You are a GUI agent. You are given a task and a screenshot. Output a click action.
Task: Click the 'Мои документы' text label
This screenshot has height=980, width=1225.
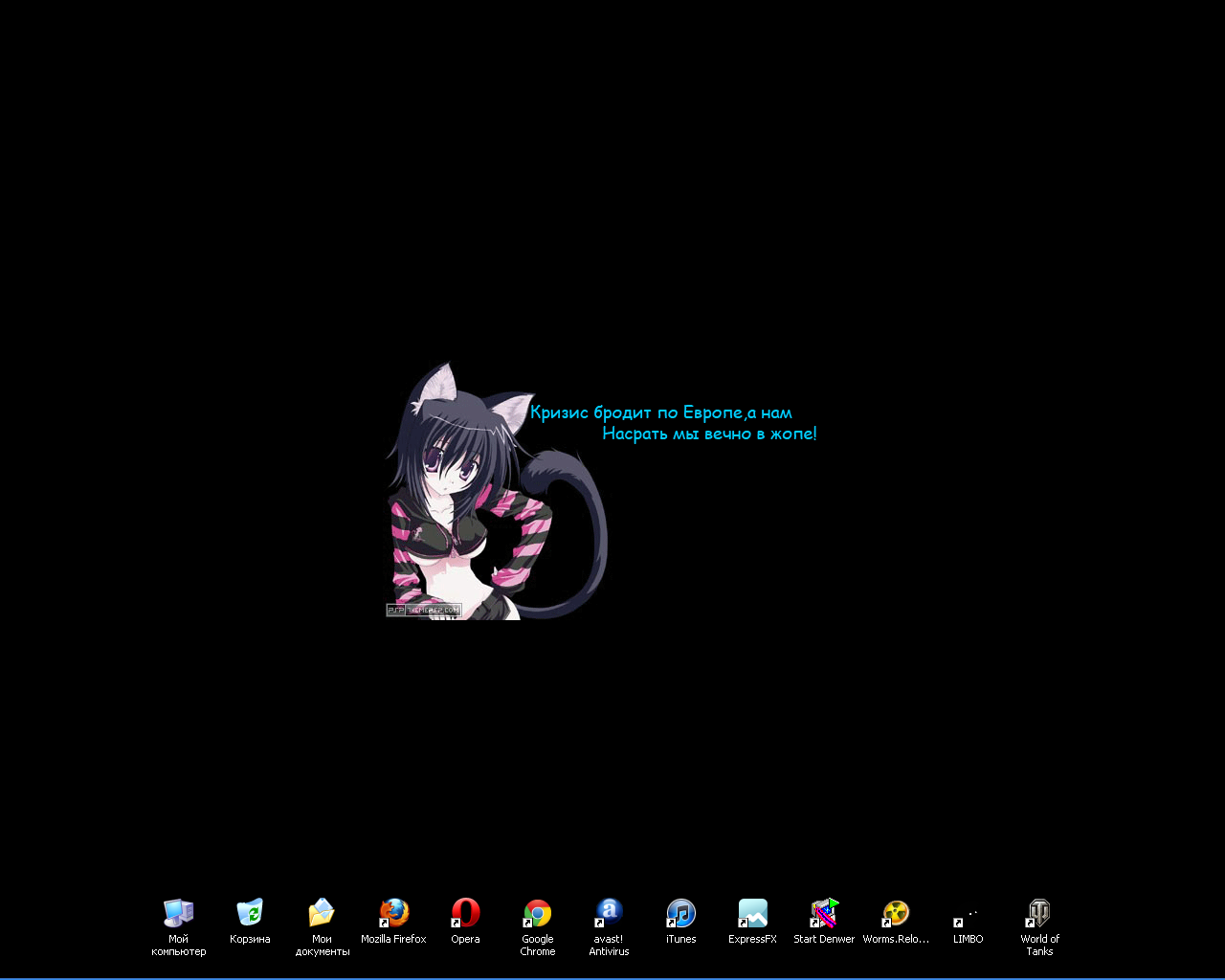(x=322, y=946)
